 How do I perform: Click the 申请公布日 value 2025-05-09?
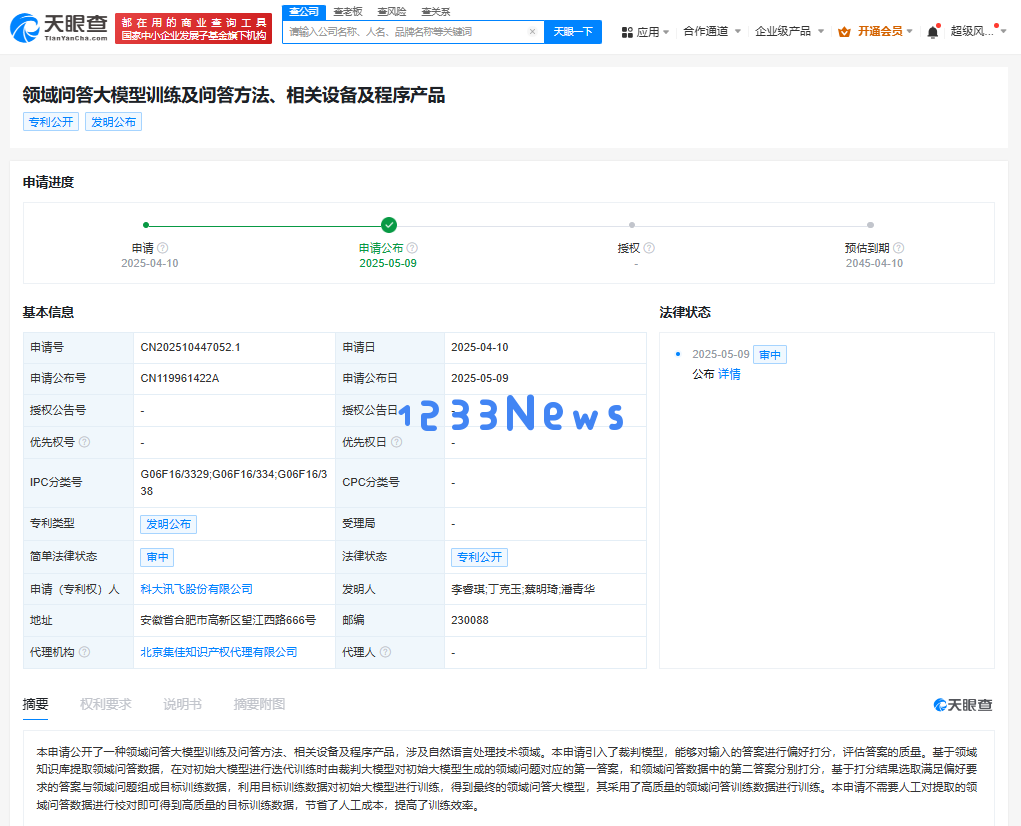click(480, 378)
